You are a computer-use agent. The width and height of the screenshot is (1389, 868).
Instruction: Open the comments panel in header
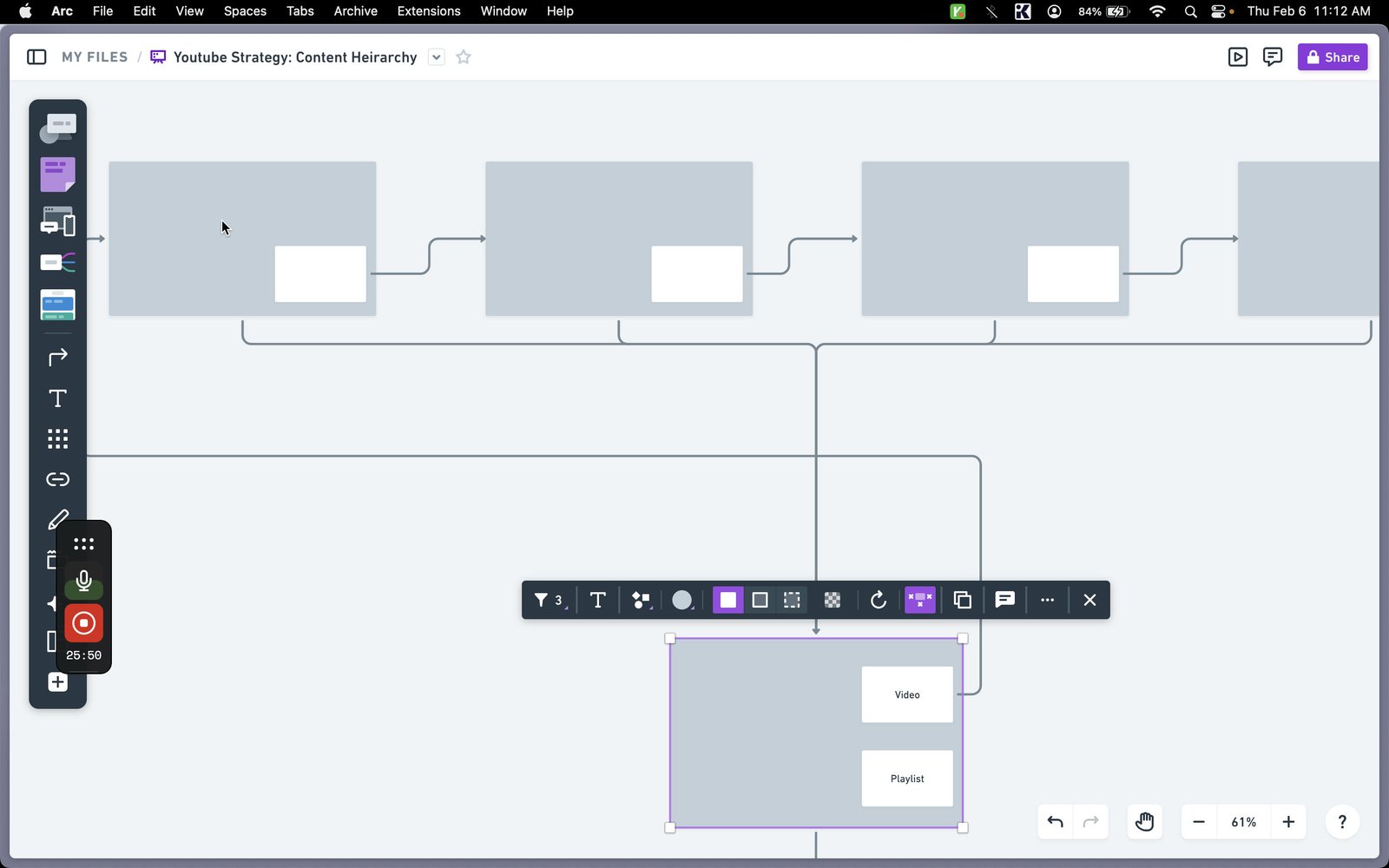click(x=1273, y=57)
